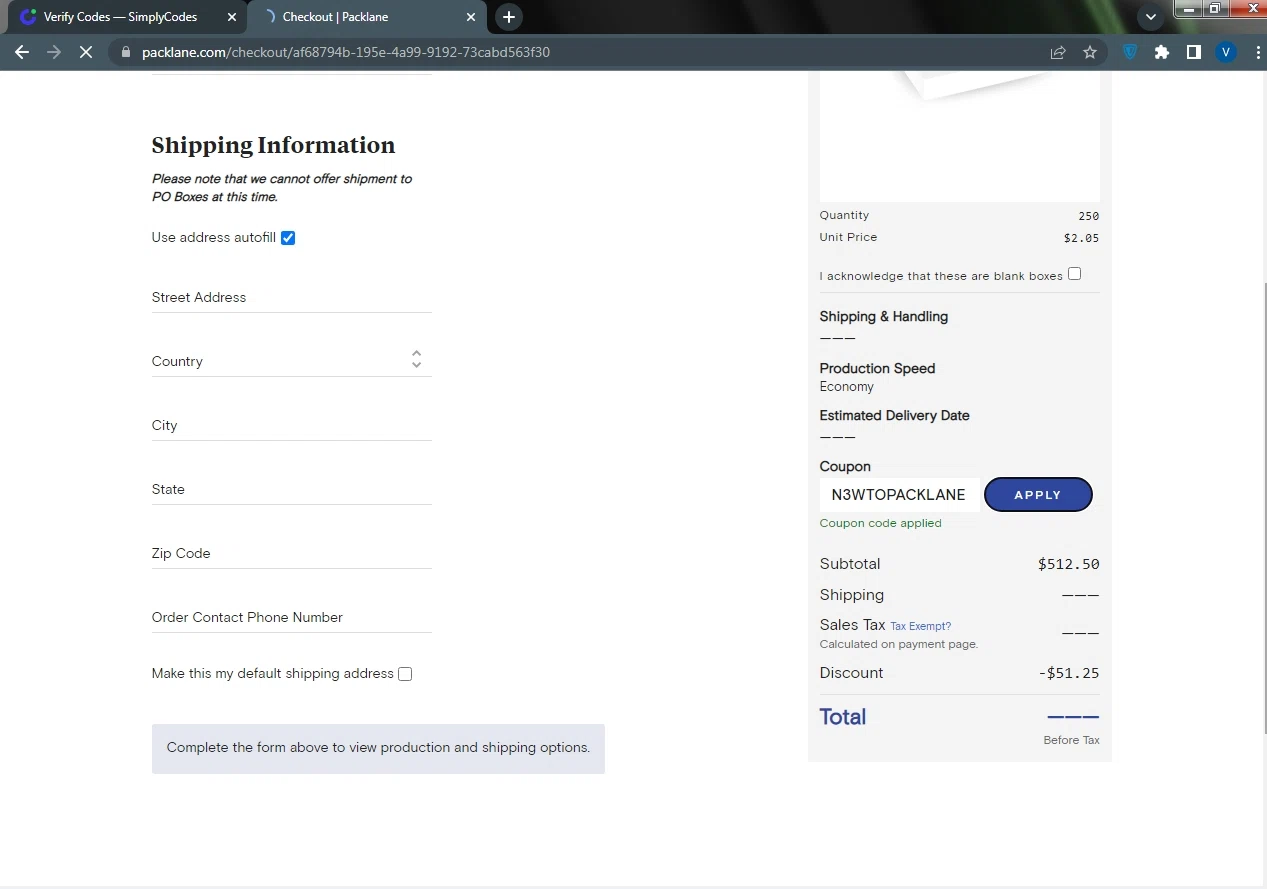View site information lock icon
Screen dimensions: 1267x889
pyautogui.click(x=125, y=52)
